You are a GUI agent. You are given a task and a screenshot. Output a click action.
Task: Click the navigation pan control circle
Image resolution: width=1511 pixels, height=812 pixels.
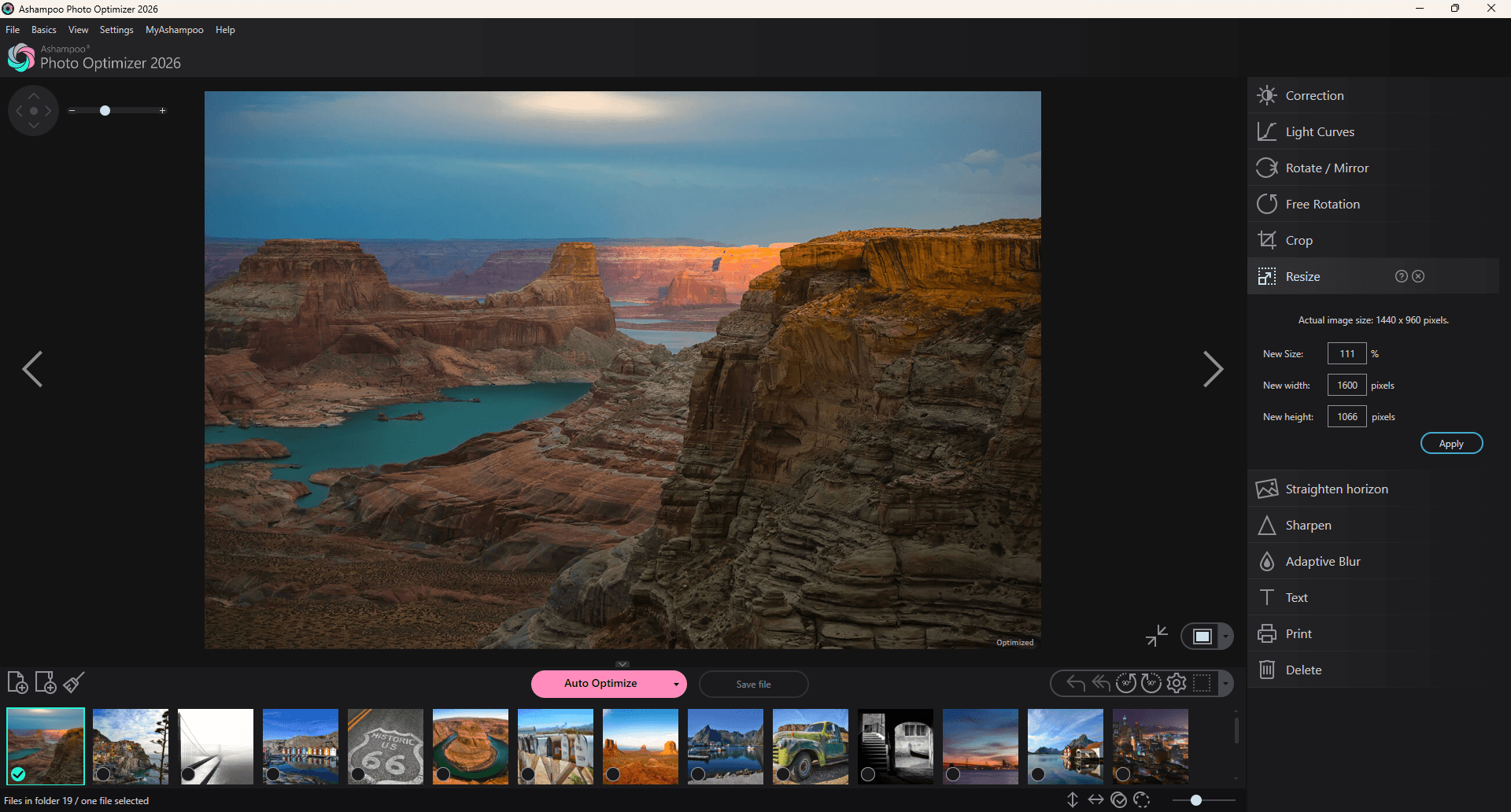[34, 111]
